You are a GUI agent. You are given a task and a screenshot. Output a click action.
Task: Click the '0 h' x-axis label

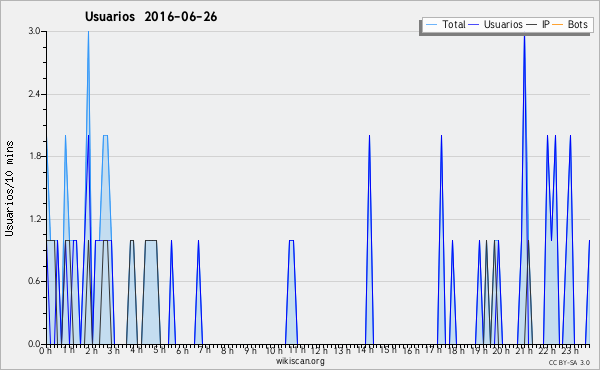tap(45, 350)
